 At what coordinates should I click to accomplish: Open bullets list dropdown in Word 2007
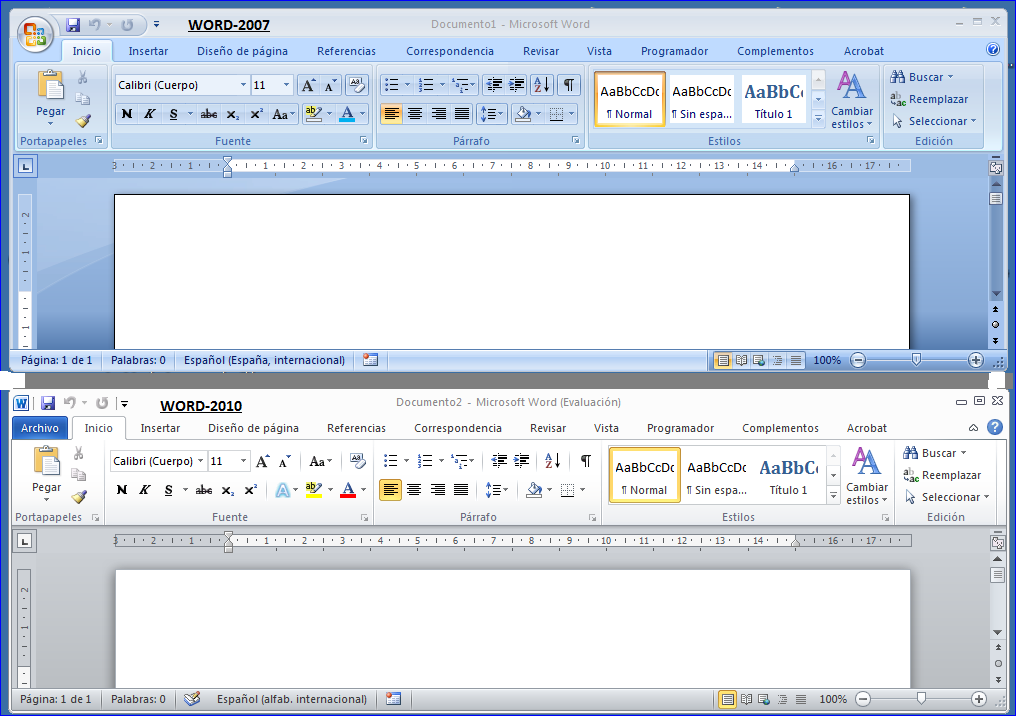coord(407,85)
